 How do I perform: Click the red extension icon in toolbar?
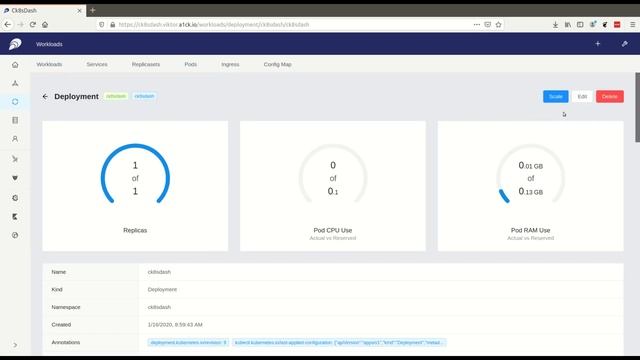[x=617, y=24]
